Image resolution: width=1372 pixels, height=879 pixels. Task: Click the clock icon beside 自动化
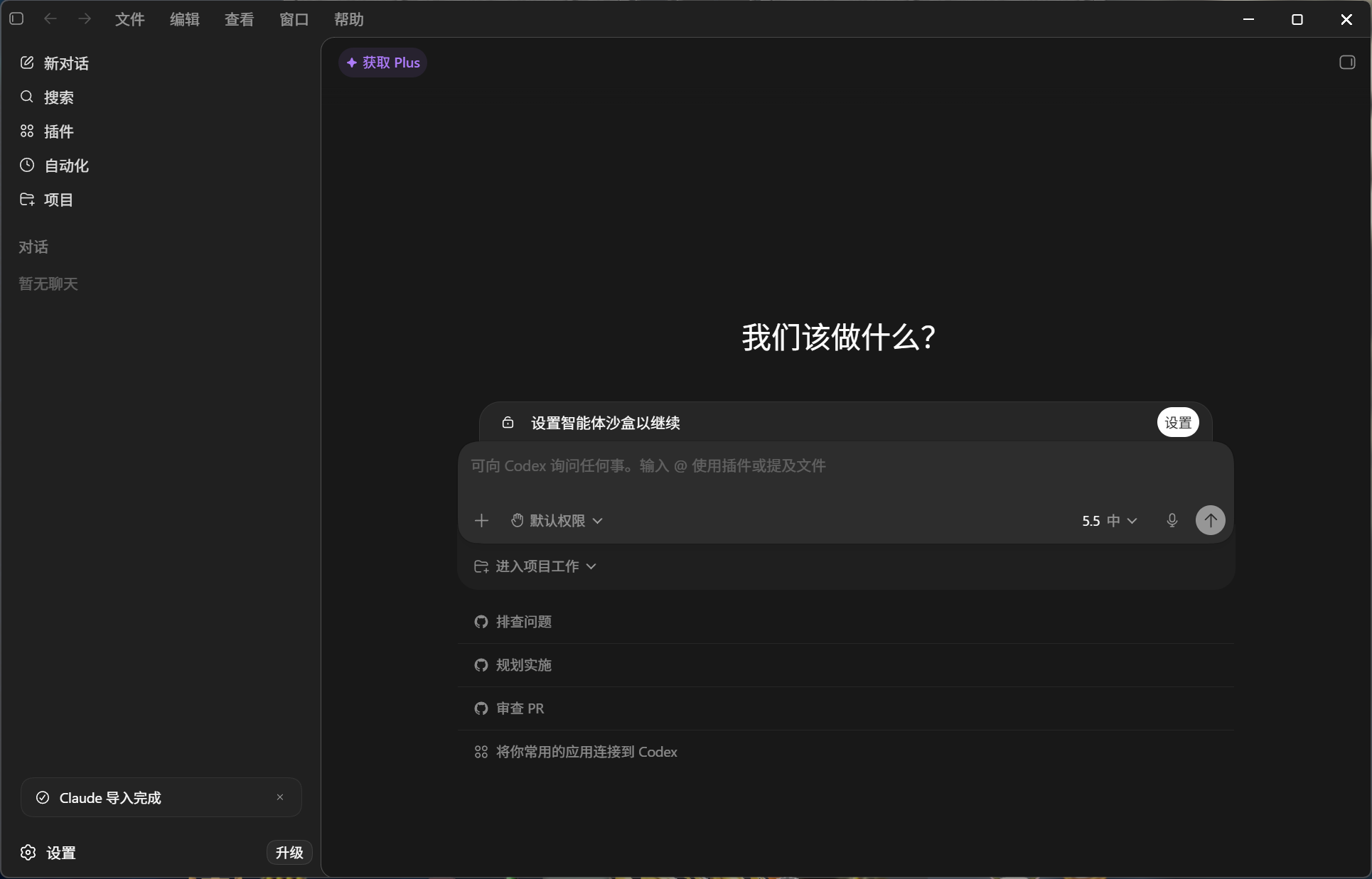(27, 165)
